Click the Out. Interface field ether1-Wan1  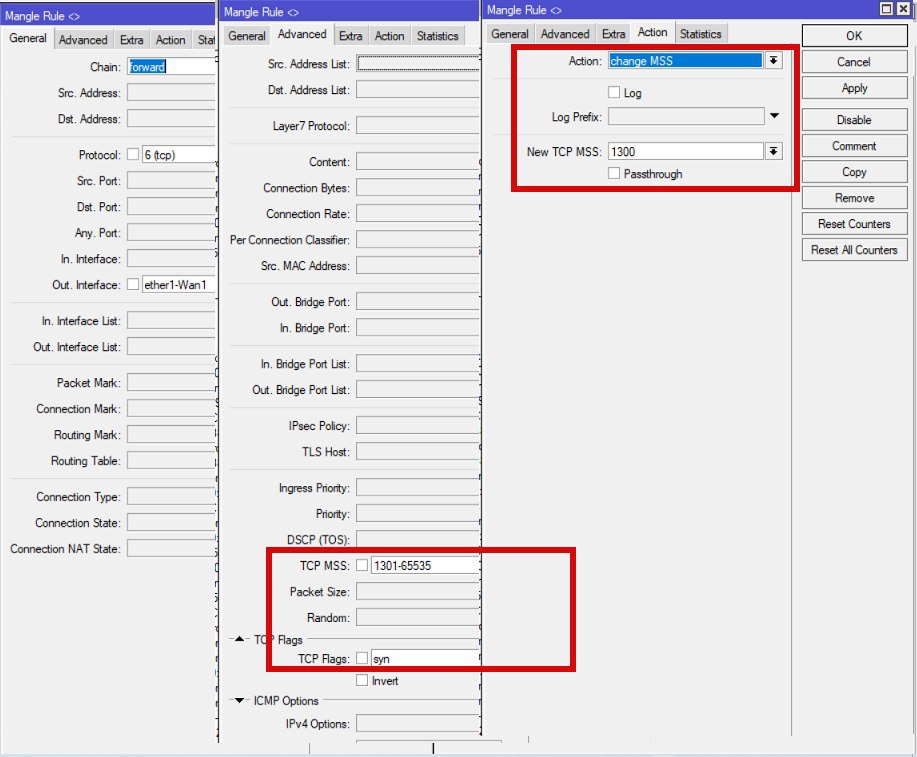(179, 284)
